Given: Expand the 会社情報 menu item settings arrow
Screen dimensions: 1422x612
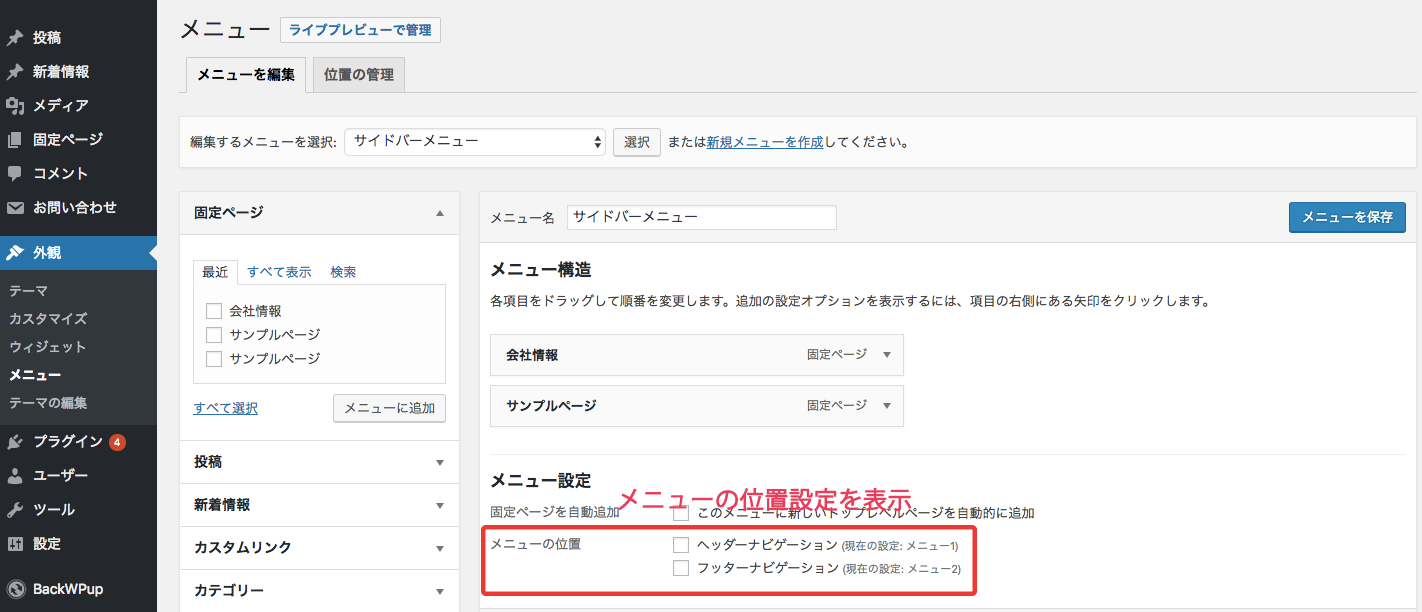Looking at the screenshot, I should click(887, 355).
